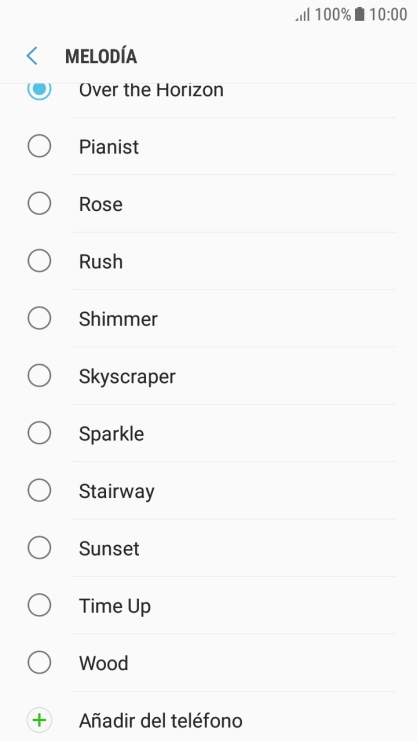
Task: Tap the Pianist ringtone name
Action: click(x=109, y=147)
